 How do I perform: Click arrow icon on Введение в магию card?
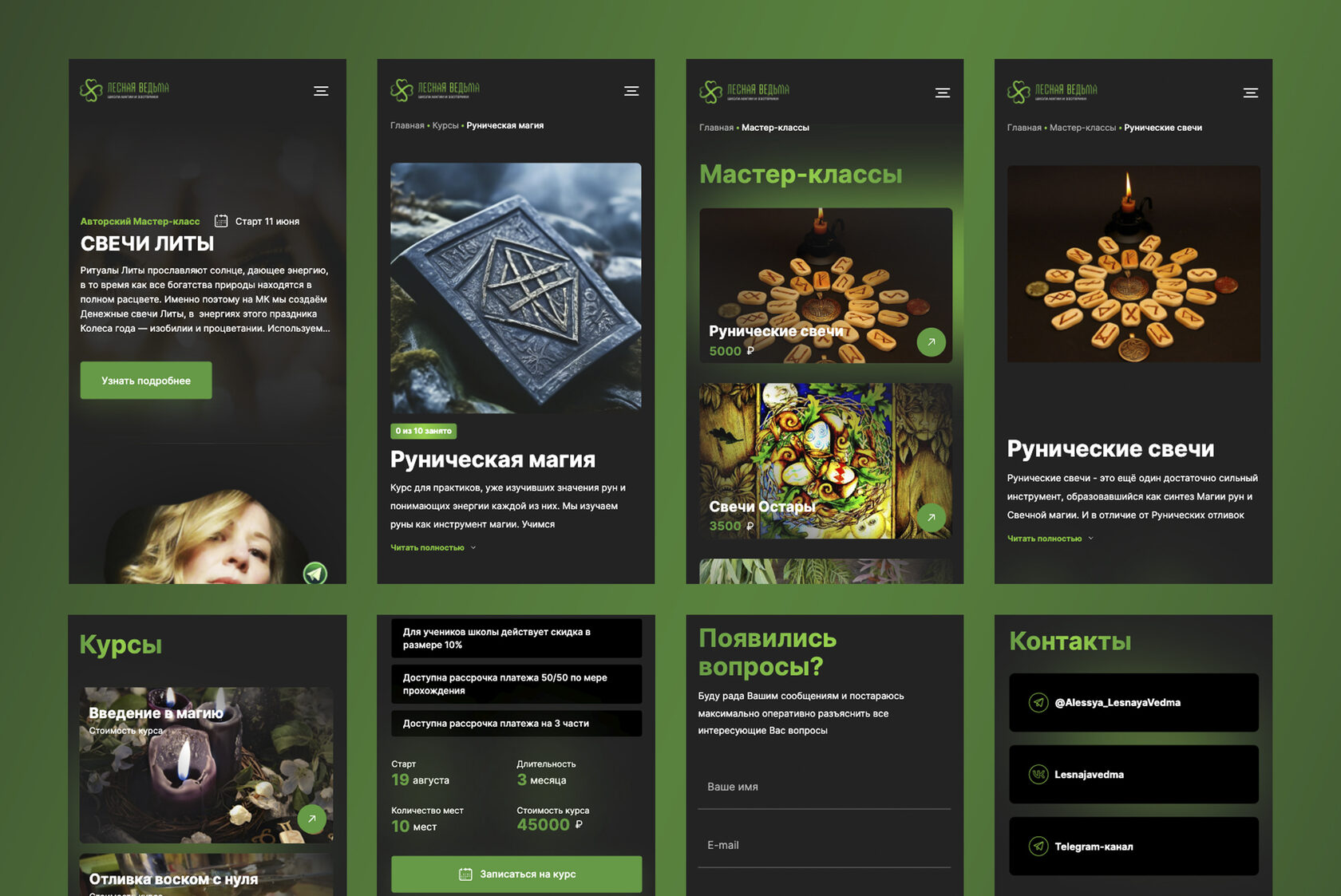coord(312,819)
